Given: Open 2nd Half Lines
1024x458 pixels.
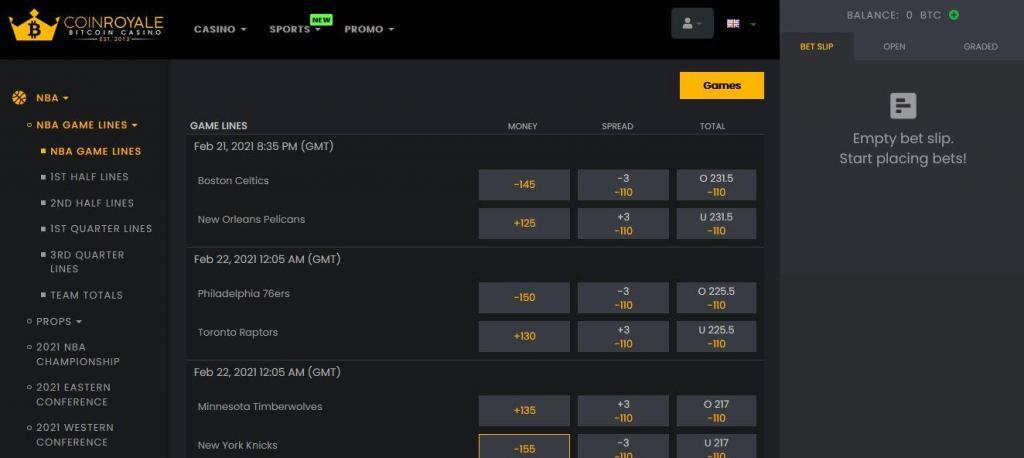Looking at the screenshot, I should [92, 203].
